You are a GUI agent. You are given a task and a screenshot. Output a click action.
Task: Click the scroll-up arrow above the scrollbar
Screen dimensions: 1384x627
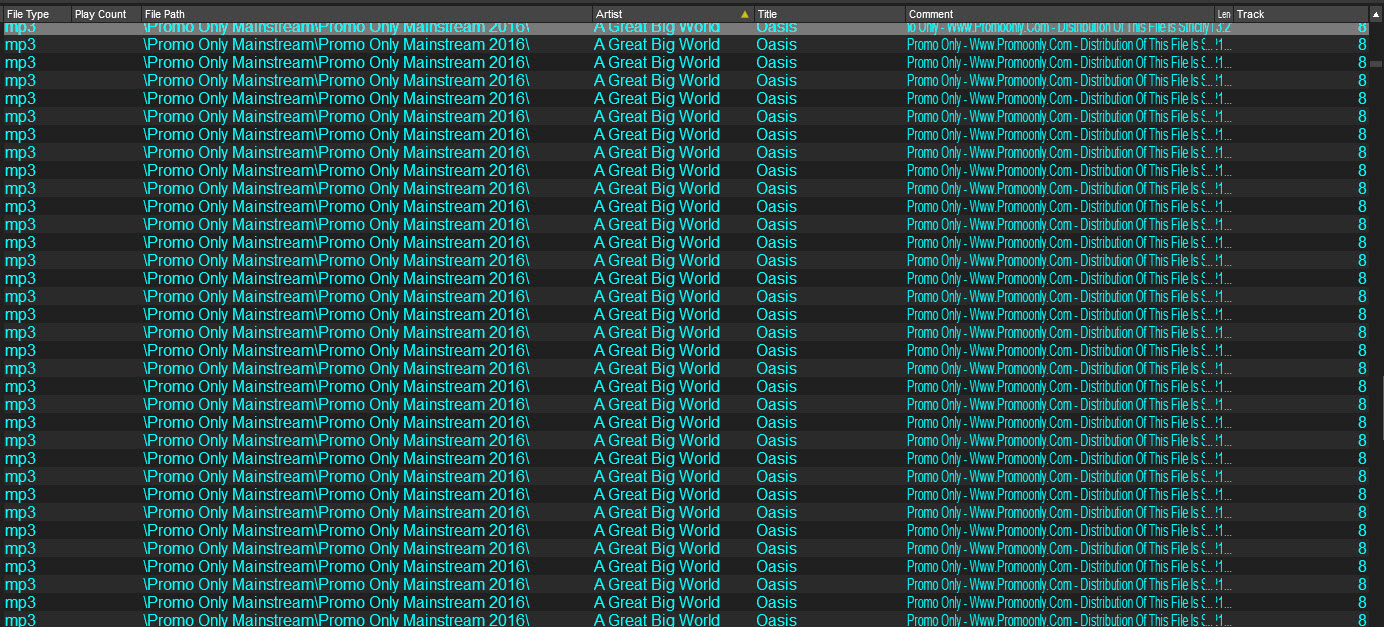click(x=1376, y=14)
